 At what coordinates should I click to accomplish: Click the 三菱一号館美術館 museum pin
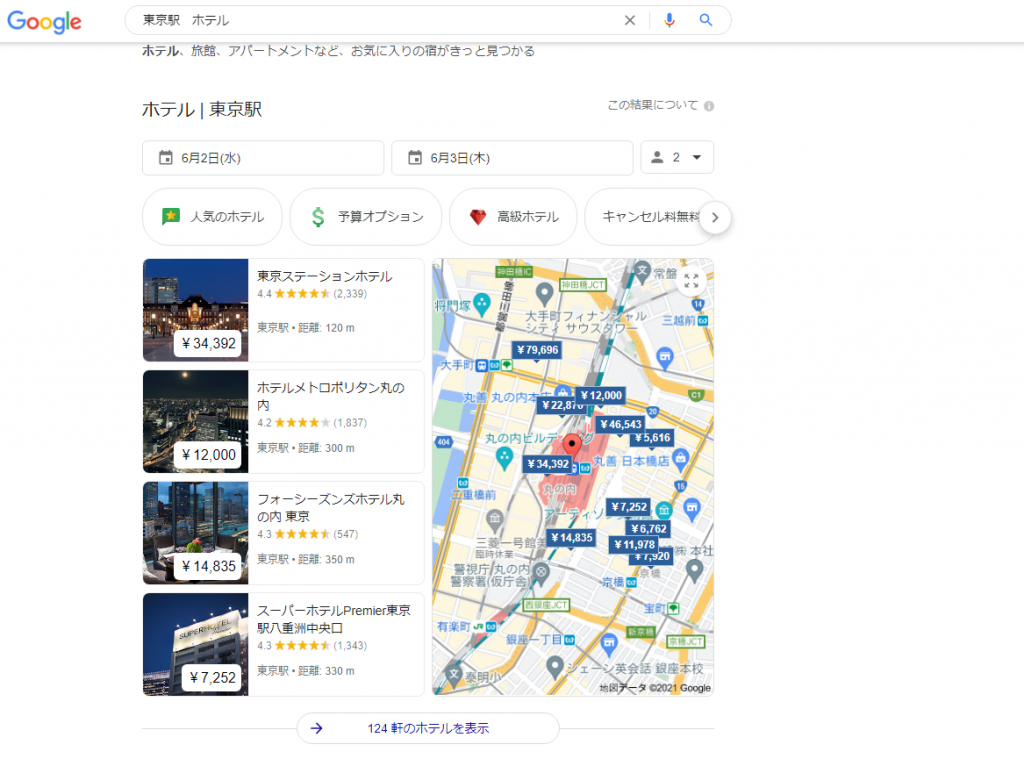(x=494, y=520)
